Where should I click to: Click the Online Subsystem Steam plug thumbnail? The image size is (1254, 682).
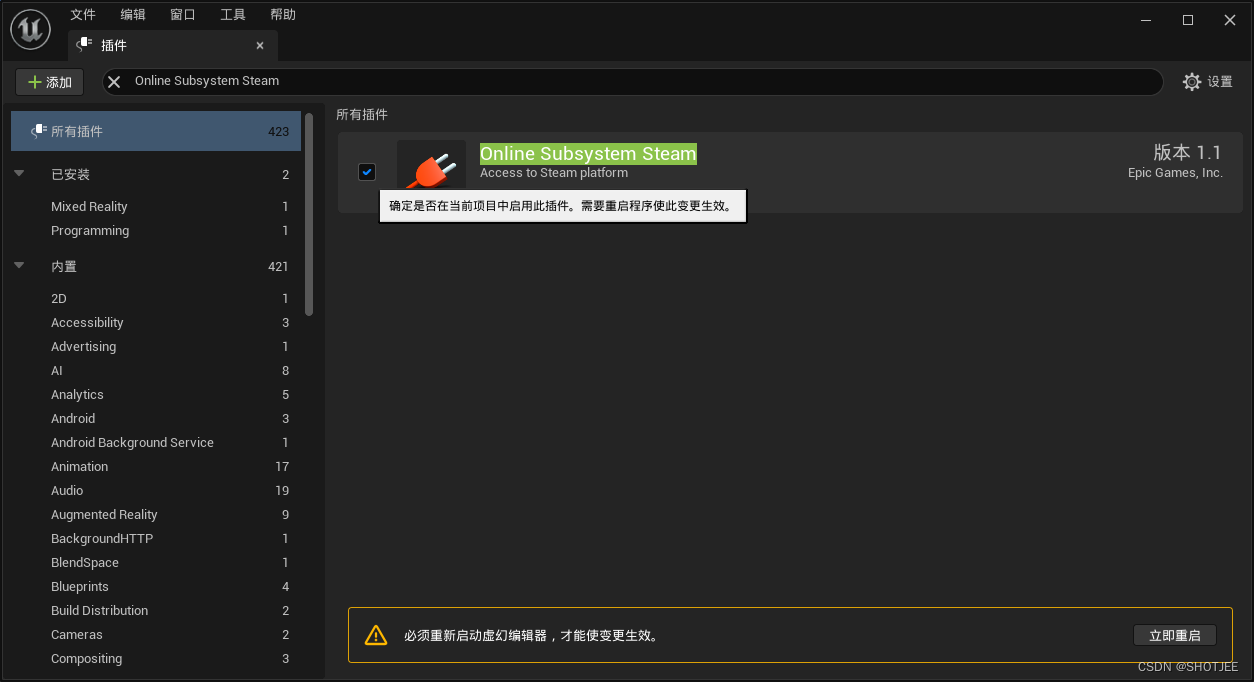[x=431, y=164]
